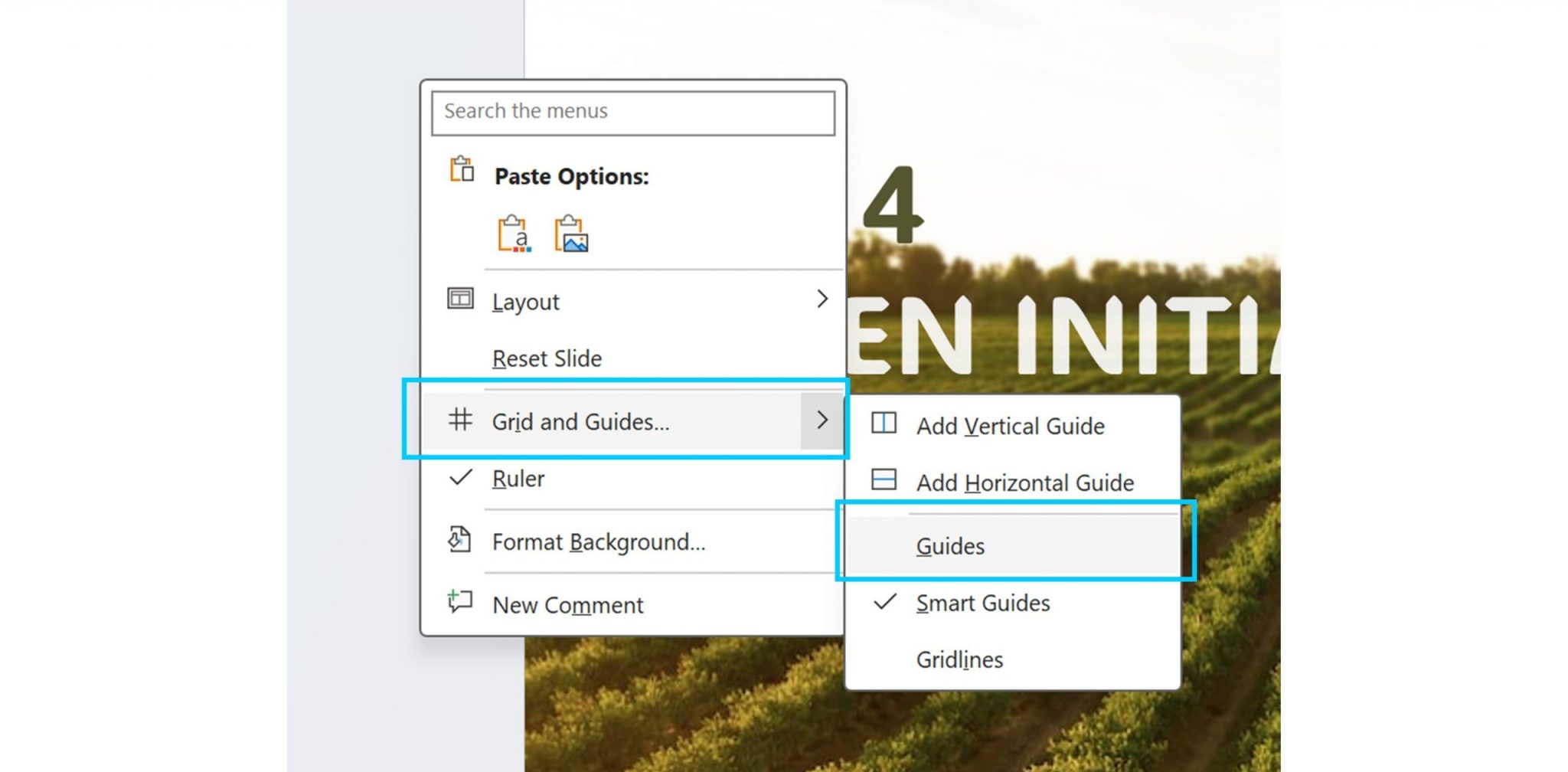Viewport: 1568px width, 772px height.
Task: Open Format Background… menu entry
Action: coord(598,542)
